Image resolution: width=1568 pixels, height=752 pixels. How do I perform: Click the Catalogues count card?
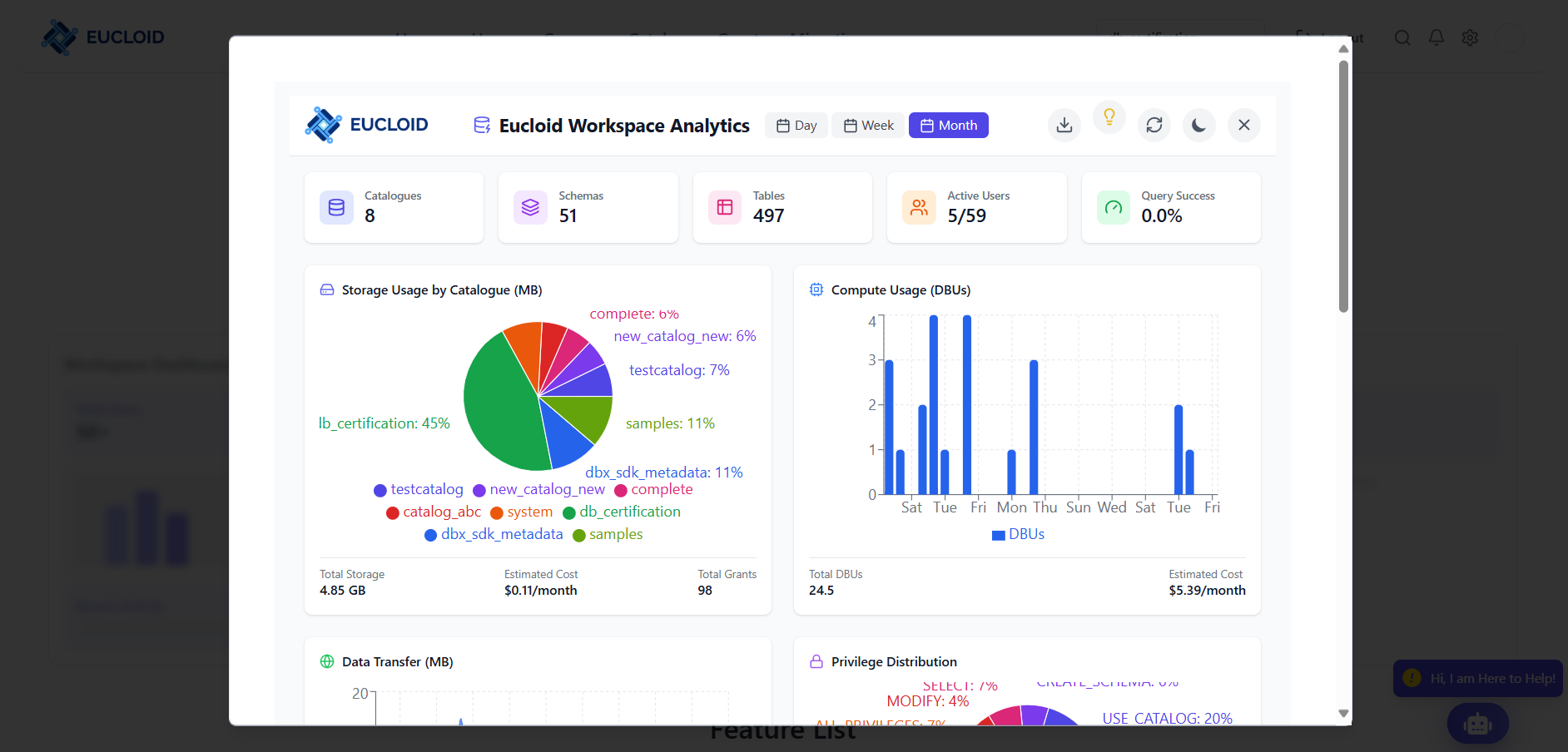click(x=394, y=207)
